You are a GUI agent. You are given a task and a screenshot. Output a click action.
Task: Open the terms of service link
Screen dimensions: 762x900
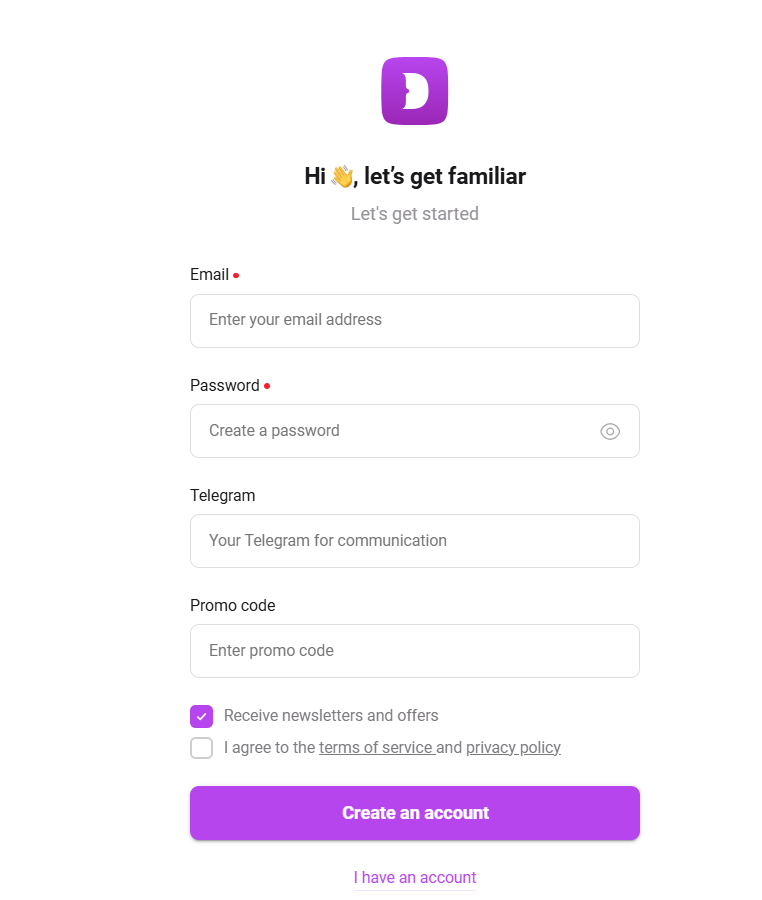(x=375, y=748)
